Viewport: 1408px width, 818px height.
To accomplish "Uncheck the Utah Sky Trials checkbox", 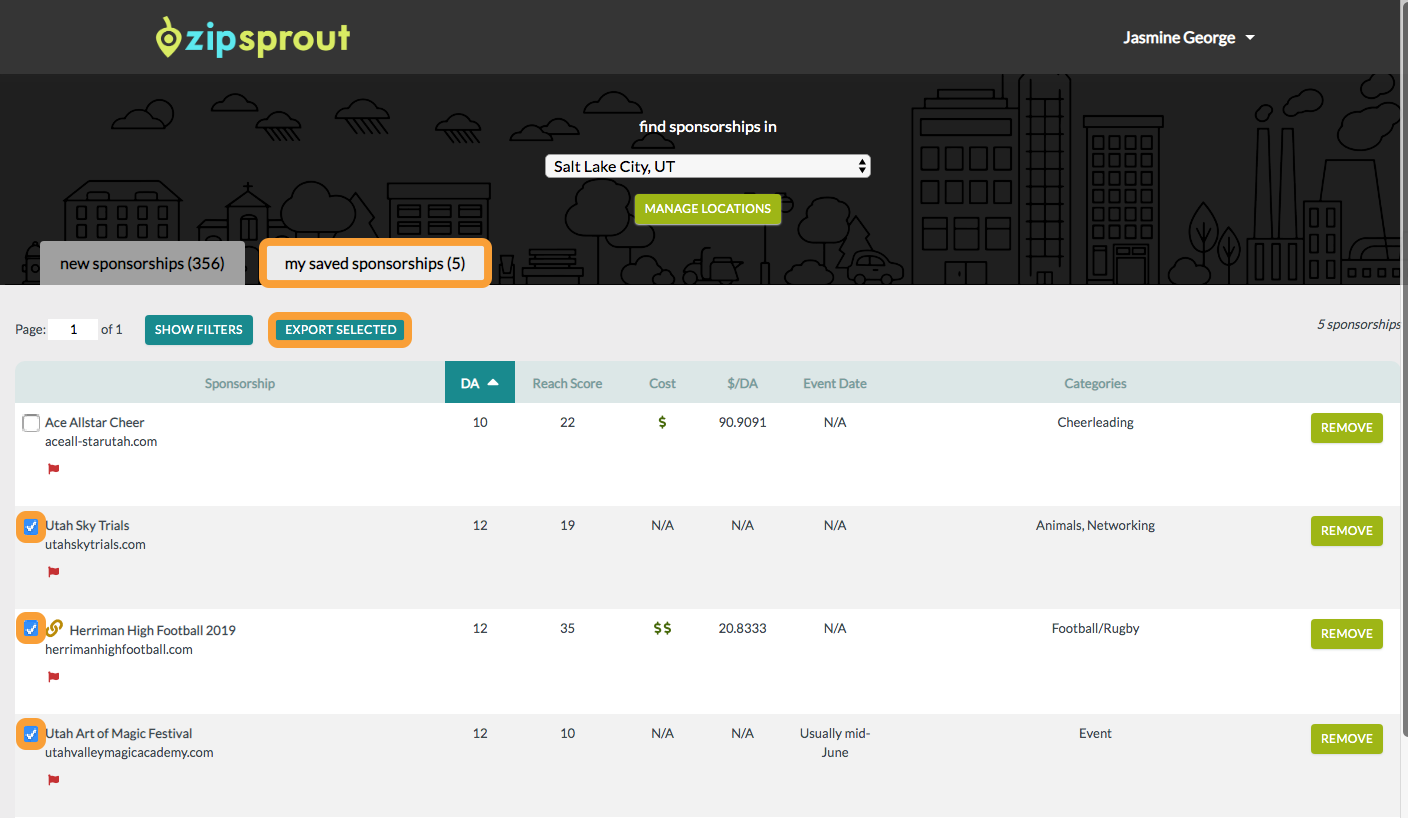I will click(x=31, y=526).
